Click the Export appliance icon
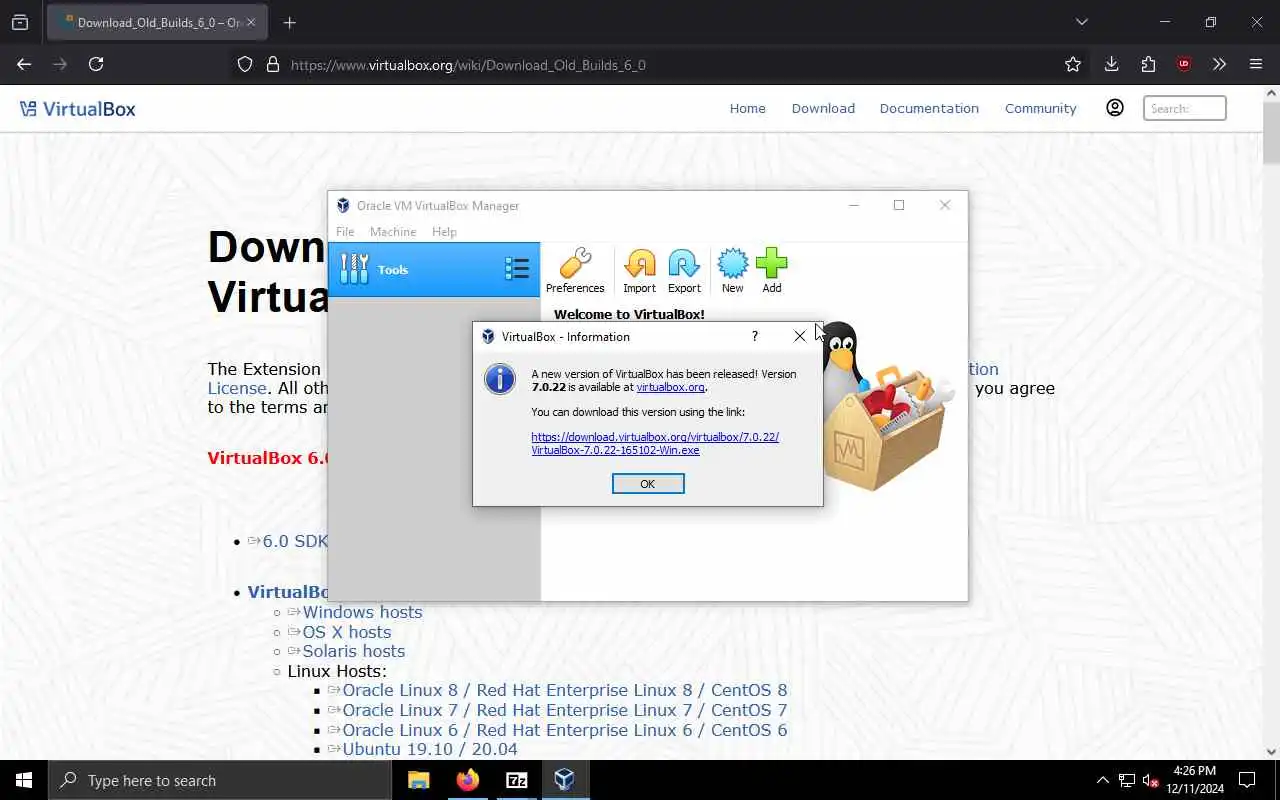Viewport: 1280px width, 800px height. coord(684,271)
